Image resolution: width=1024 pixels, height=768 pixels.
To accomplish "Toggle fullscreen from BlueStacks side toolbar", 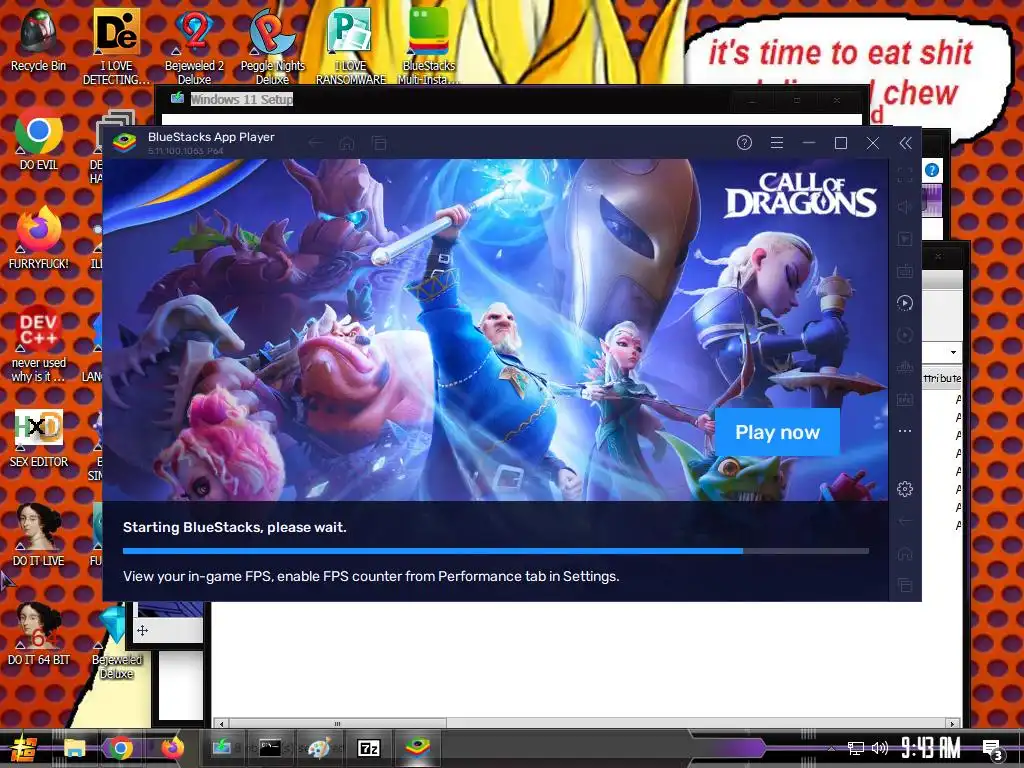I will pos(905,174).
